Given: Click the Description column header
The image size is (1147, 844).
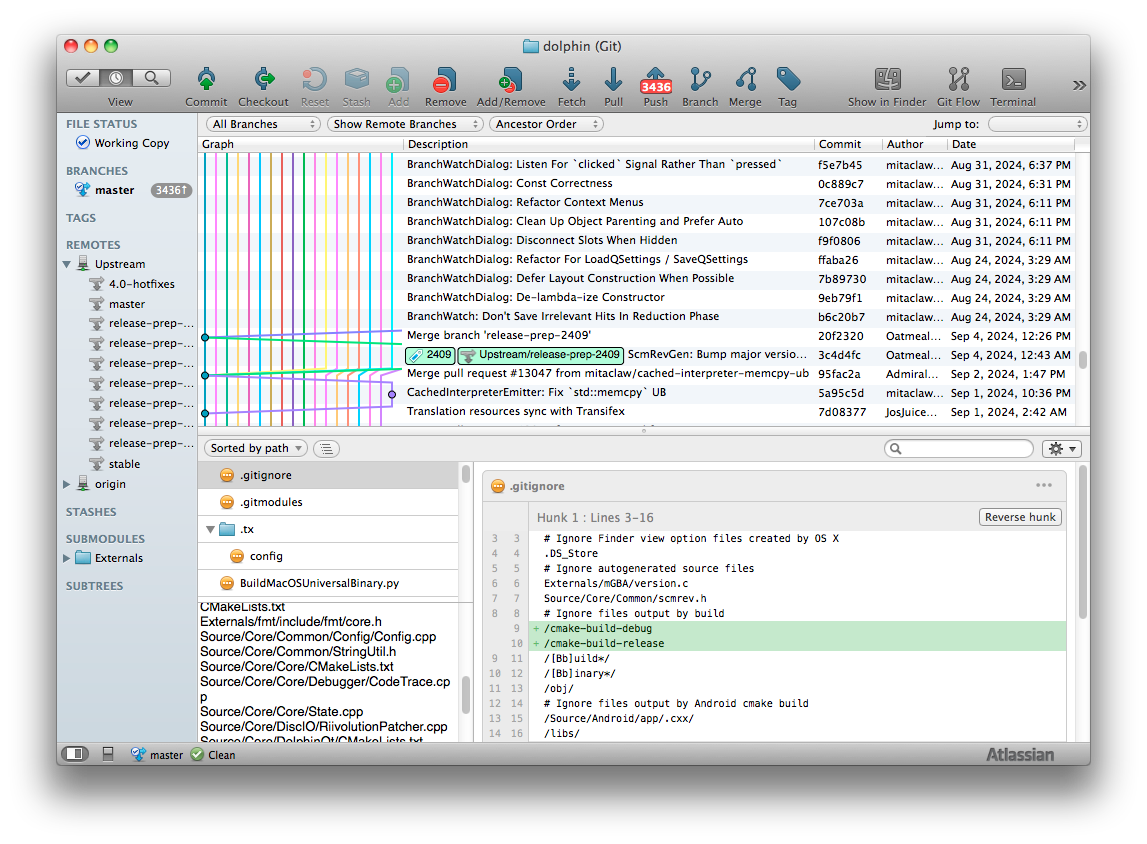Looking at the screenshot, I should 609,144.
